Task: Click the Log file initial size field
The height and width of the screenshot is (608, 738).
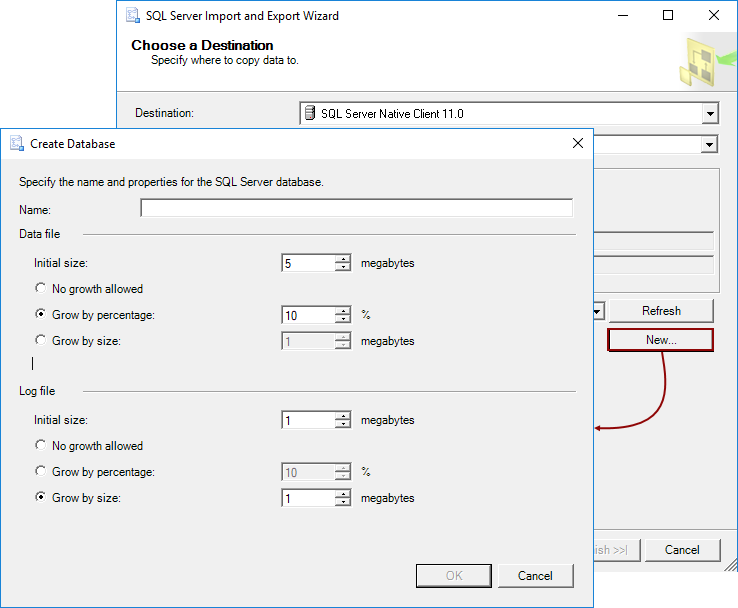Action: (308, 420)
